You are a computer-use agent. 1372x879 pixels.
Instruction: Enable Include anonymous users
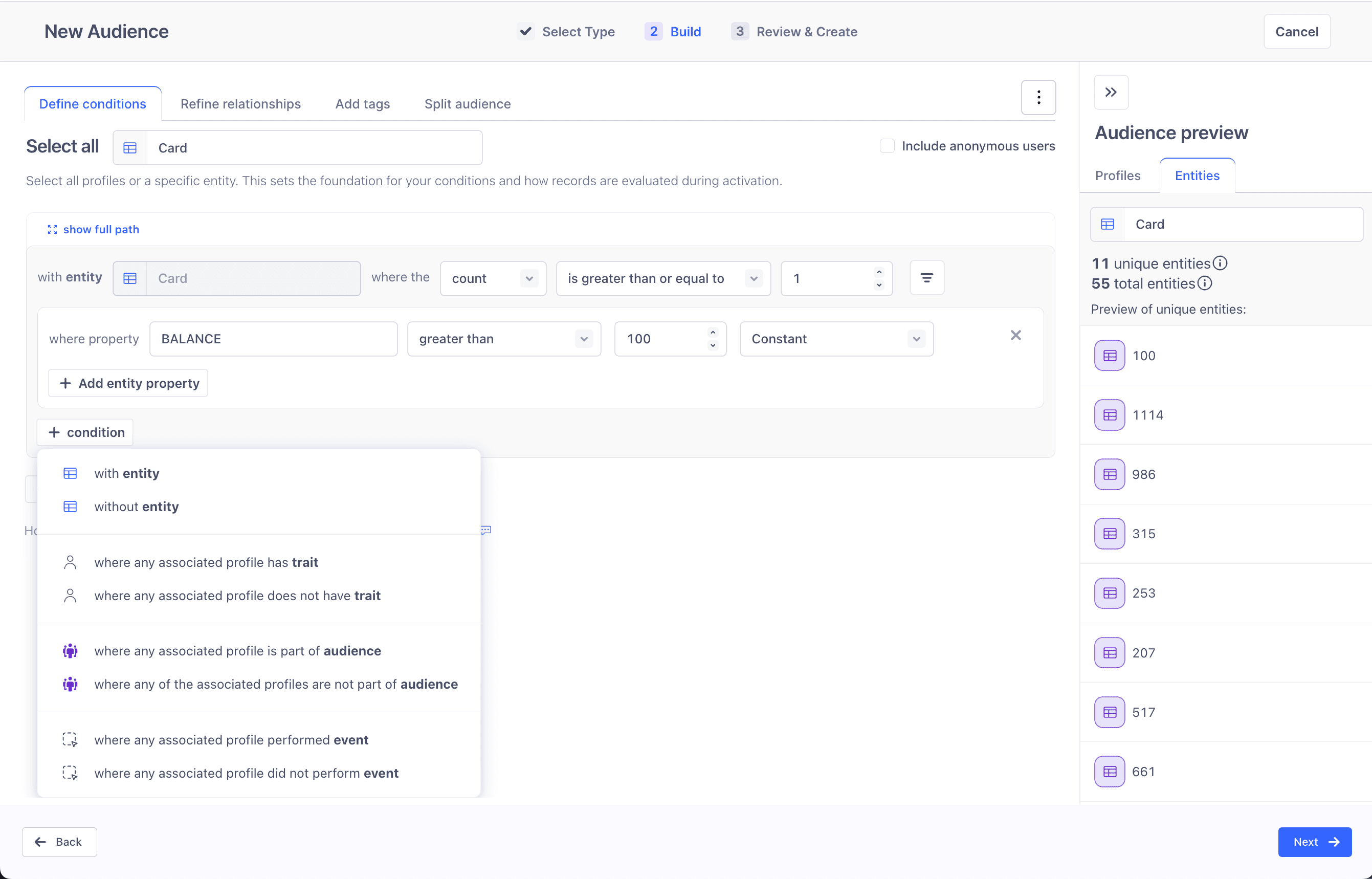(887, 145)
